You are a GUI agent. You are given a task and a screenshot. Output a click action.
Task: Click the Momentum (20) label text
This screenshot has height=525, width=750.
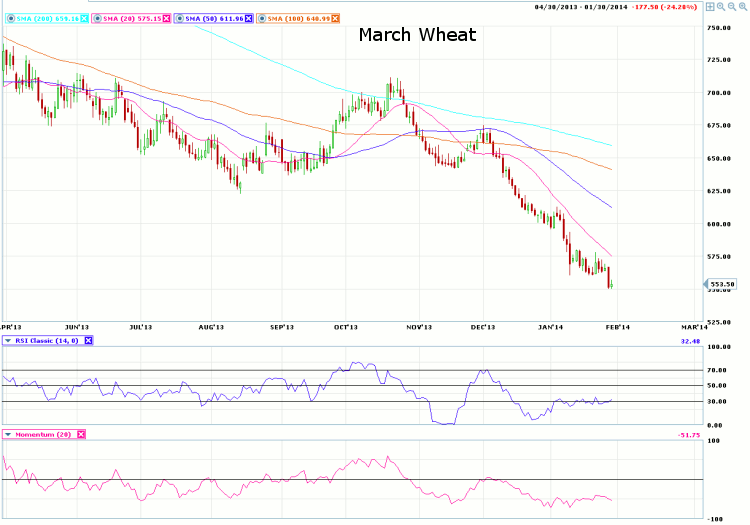click(x=44, y=434)
